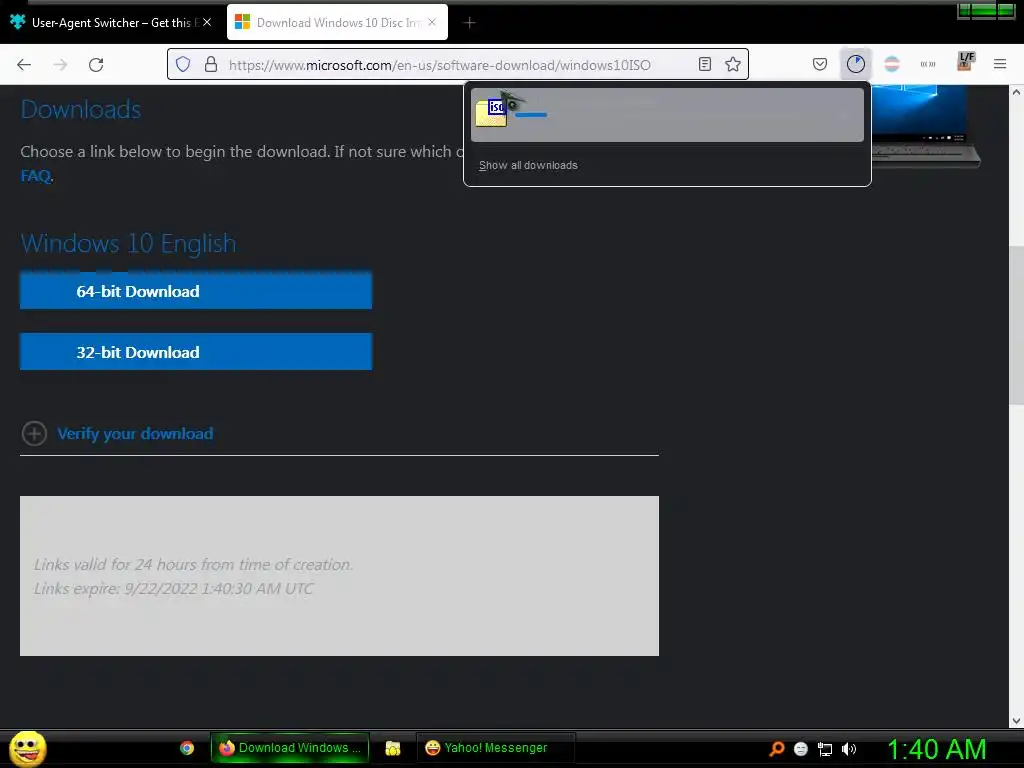
Task: Reload the current page
Action: [96, 65]
